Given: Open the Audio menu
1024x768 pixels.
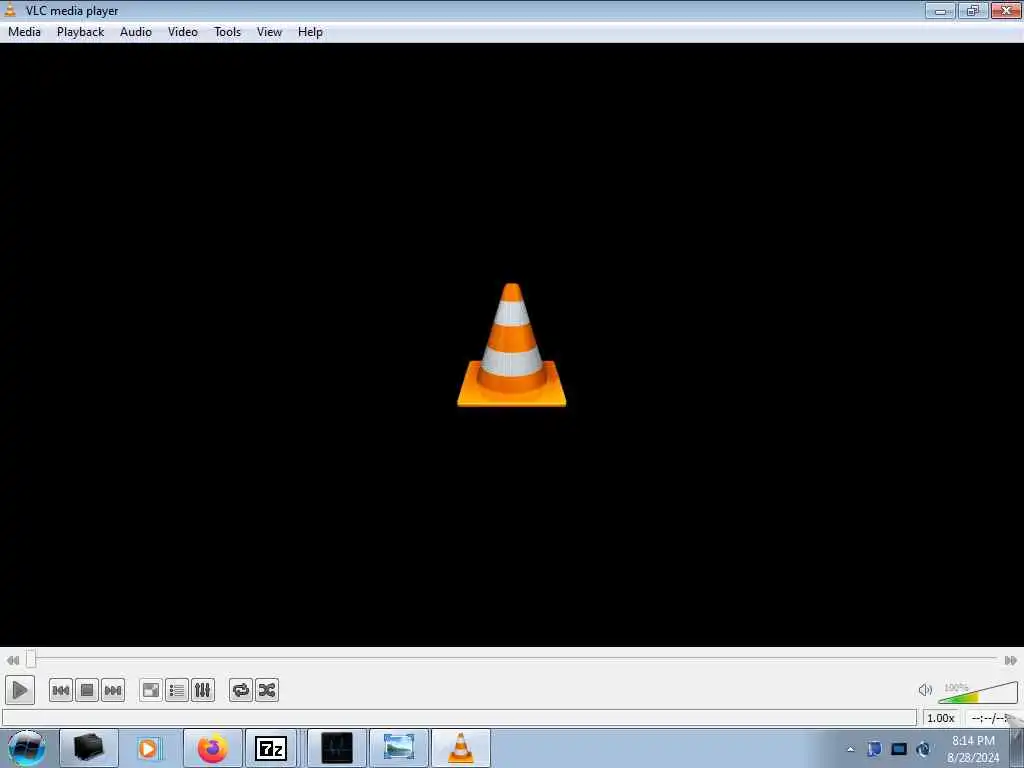Looking at the screenshot, I should pyautogui.click(x=136, y=32).
